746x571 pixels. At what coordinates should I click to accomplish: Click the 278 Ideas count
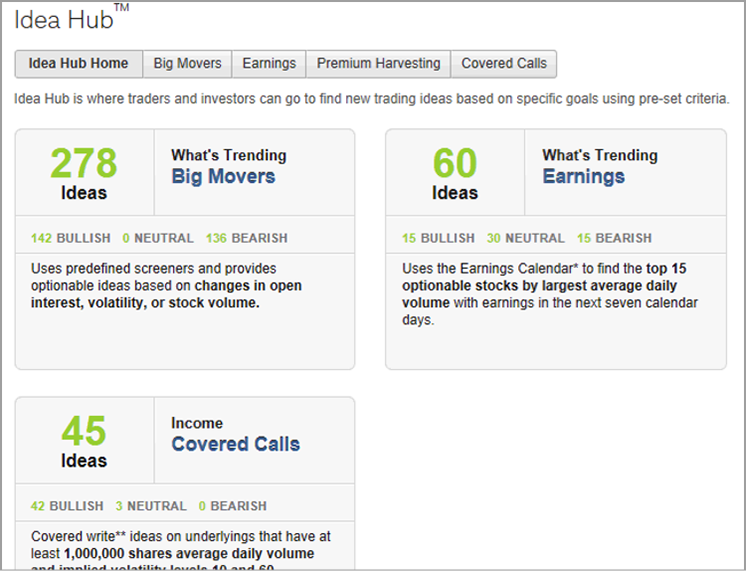(84, 173)
